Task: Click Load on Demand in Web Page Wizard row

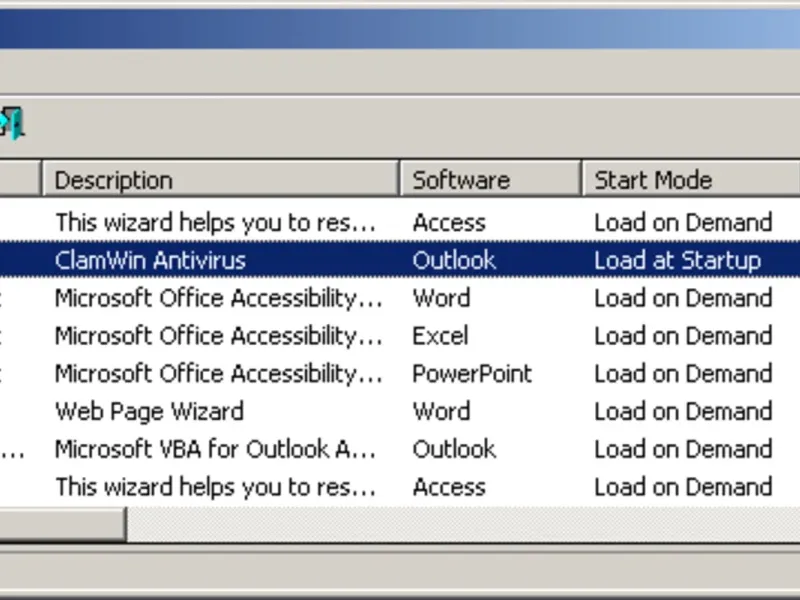Action: tap(683, 411)
